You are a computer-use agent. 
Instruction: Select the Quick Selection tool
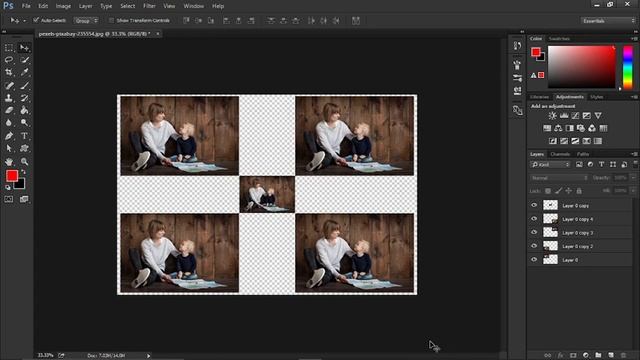[x=24, y=60]
